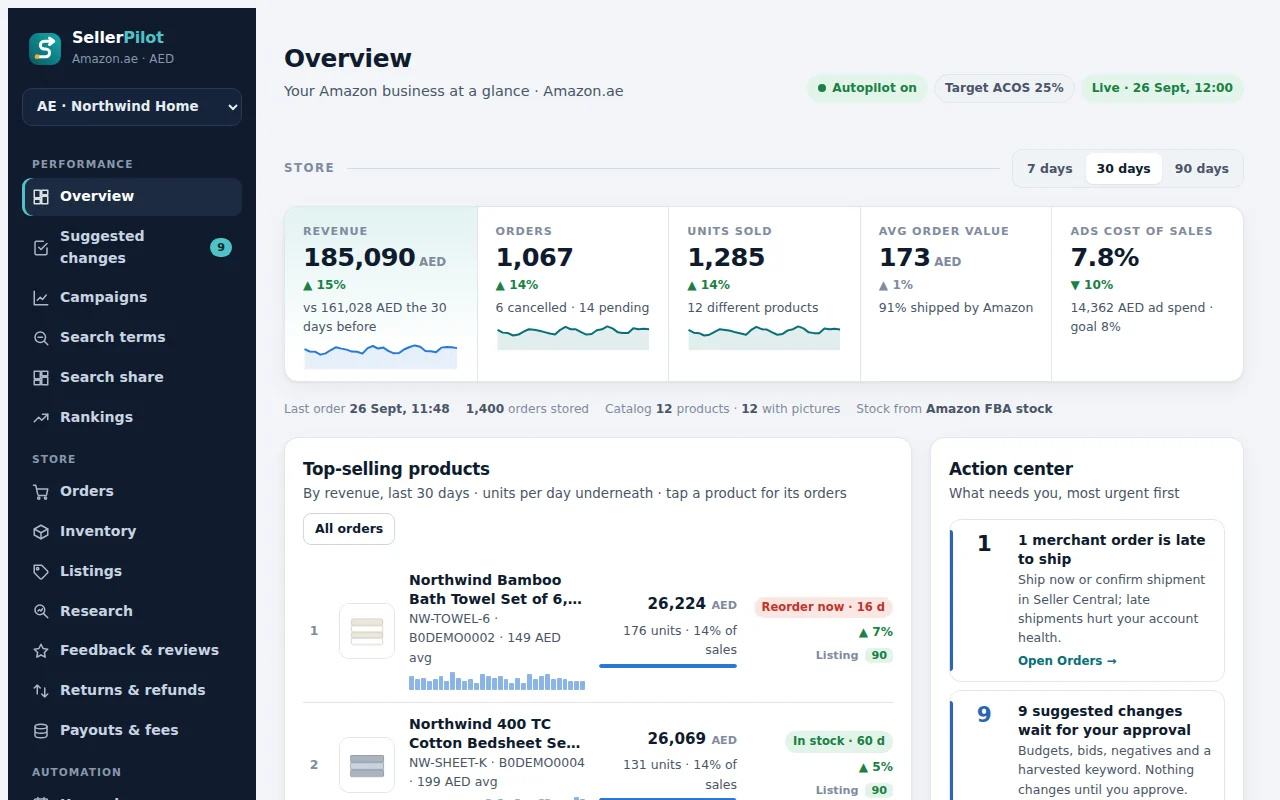
Task: Click the Inventory box icon
Action: pos(41,532)
